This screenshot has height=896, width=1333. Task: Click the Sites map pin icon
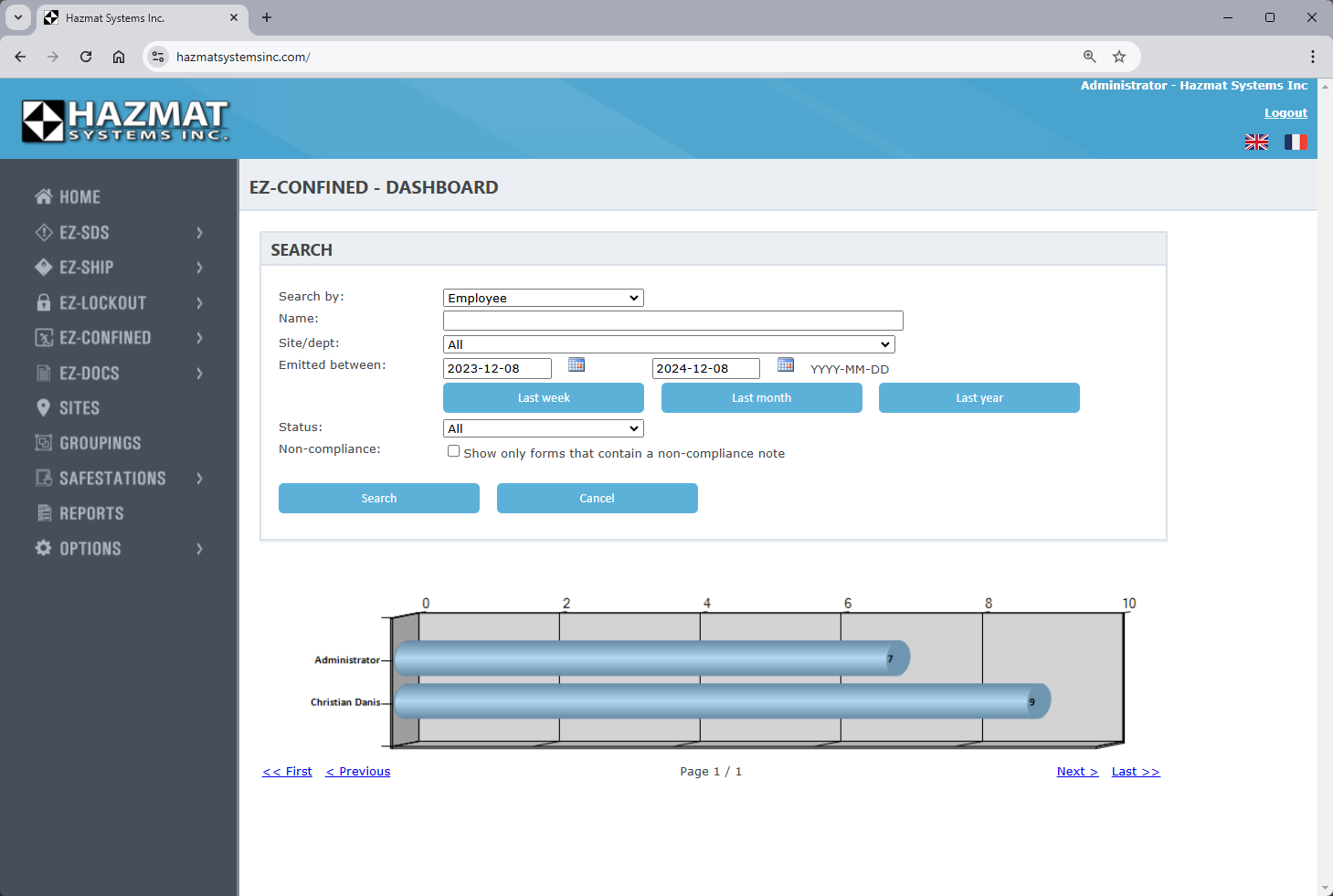pyautogui.click(x=43, y=408)
